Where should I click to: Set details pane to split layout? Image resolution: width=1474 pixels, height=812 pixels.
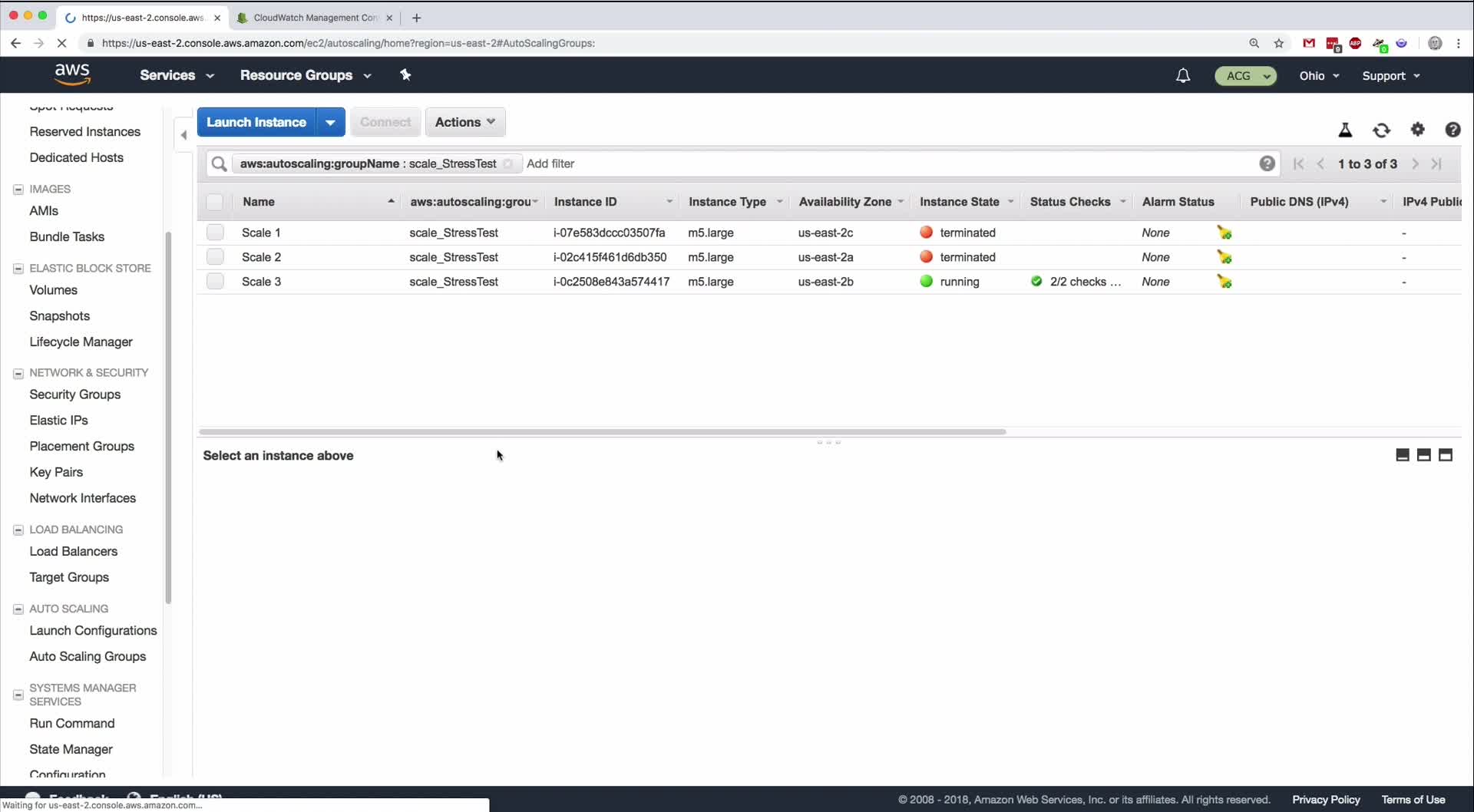1424,455
